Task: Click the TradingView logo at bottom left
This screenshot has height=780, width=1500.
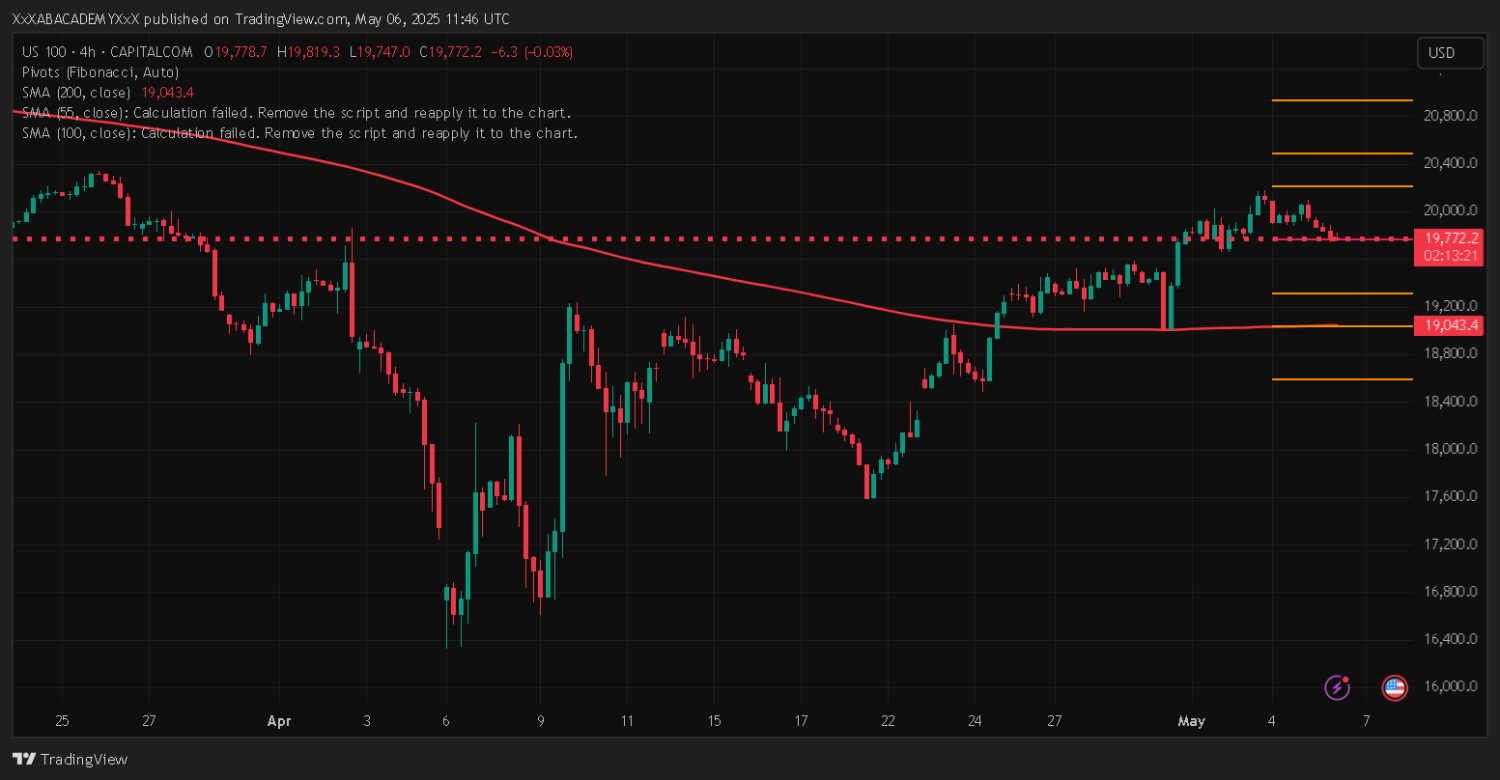Action: coord(70,759)
